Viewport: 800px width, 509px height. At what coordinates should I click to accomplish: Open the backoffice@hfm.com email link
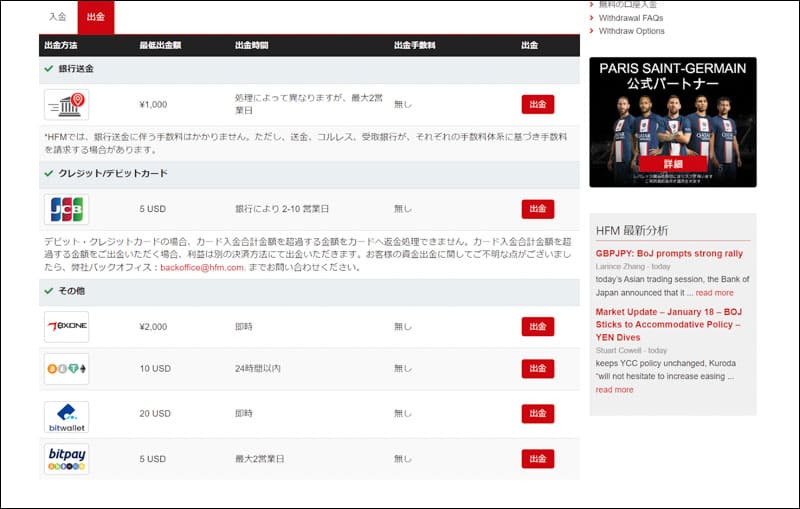click(201, 268)
